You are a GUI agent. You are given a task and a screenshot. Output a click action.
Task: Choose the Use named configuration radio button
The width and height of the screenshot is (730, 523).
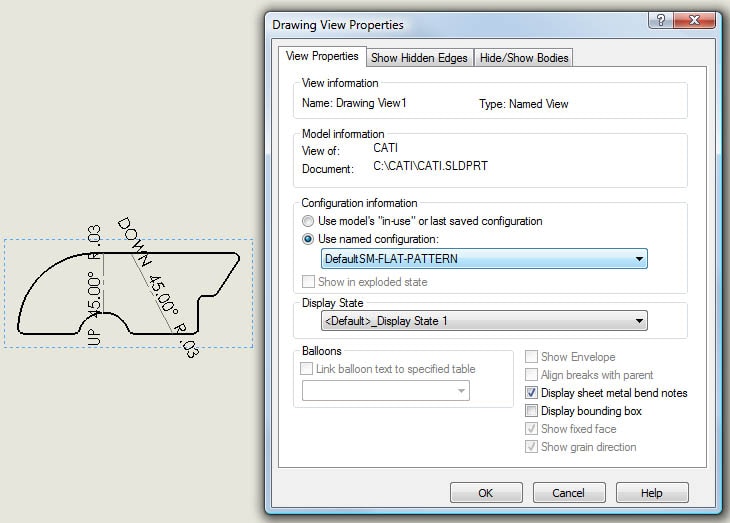point(309,239)
